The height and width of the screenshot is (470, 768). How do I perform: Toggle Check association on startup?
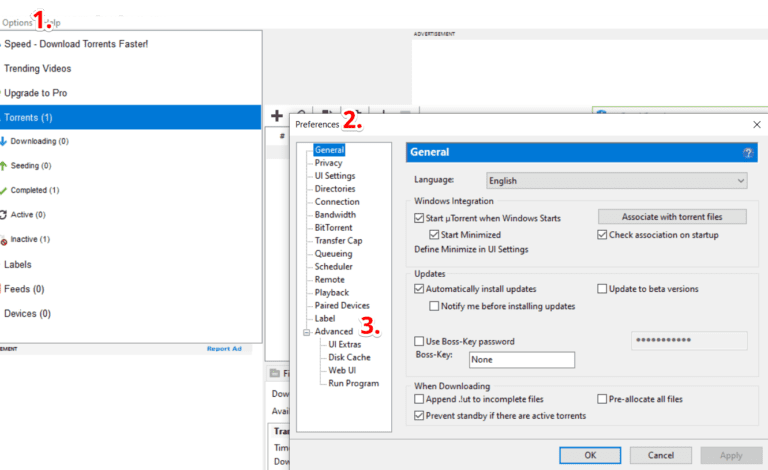tap(602, 235)
